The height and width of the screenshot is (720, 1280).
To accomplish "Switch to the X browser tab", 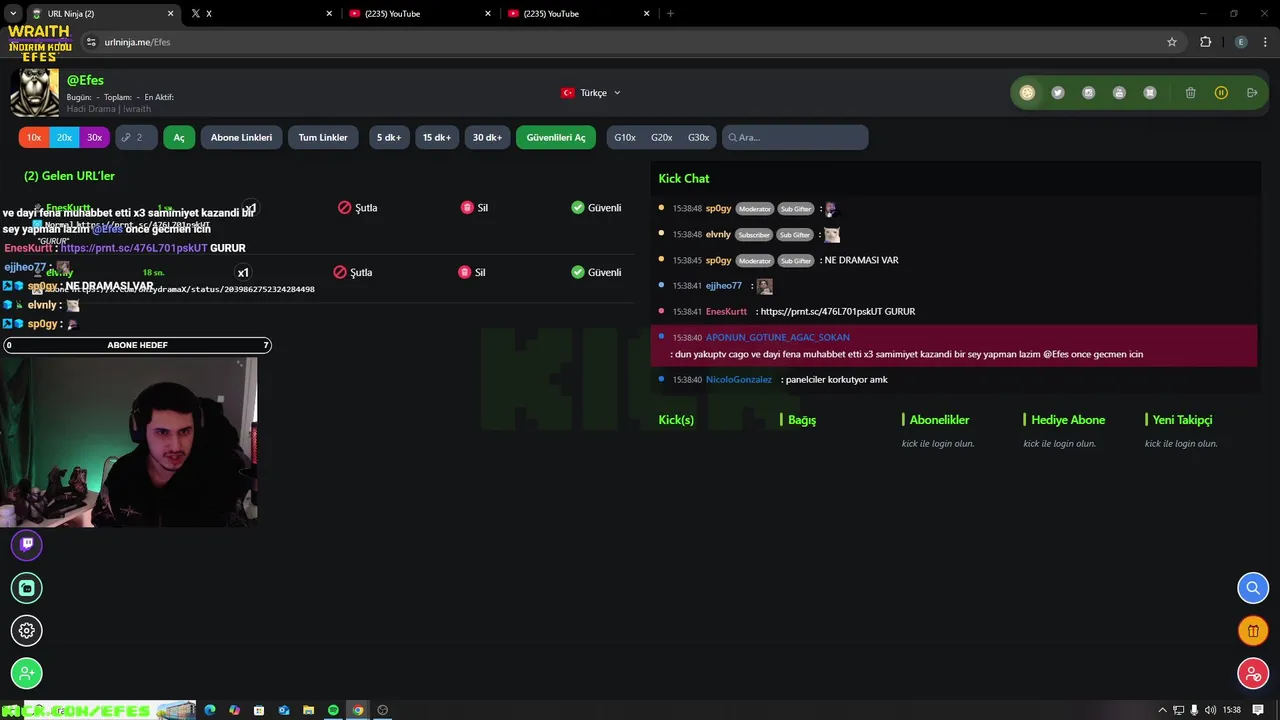I will 263,14.
